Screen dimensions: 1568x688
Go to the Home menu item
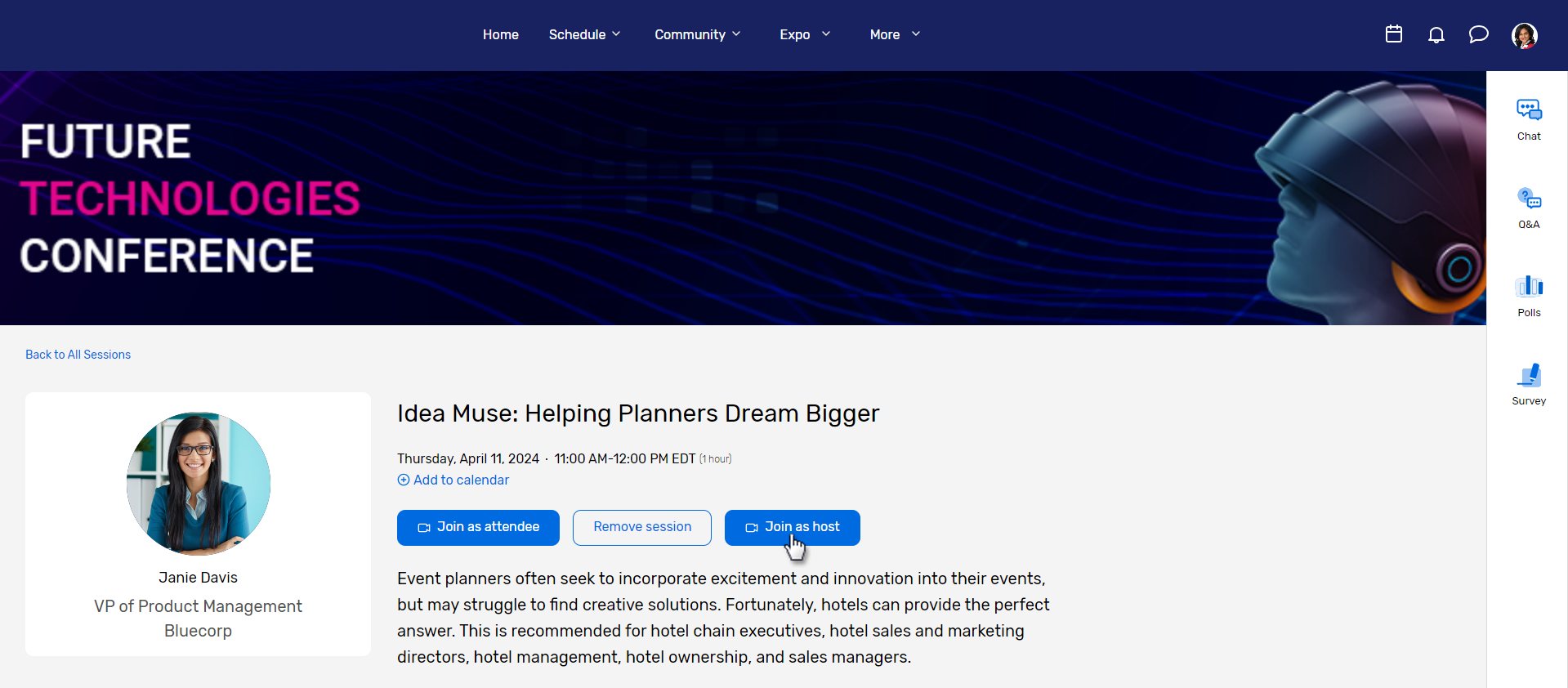click(x=500, y=34)
